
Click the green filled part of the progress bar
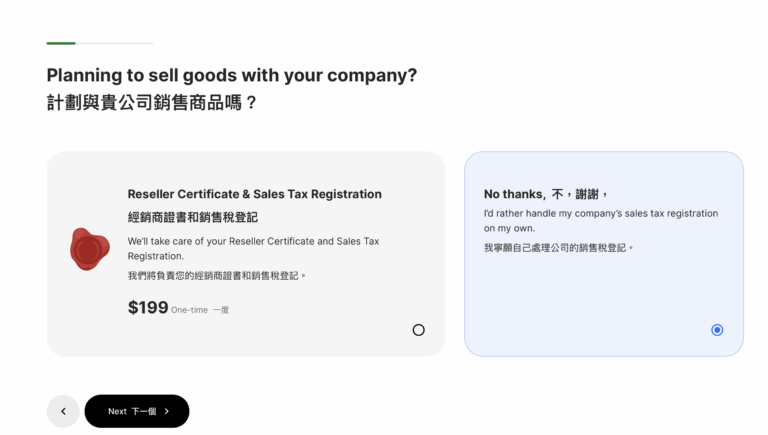[x=61, y=43]
